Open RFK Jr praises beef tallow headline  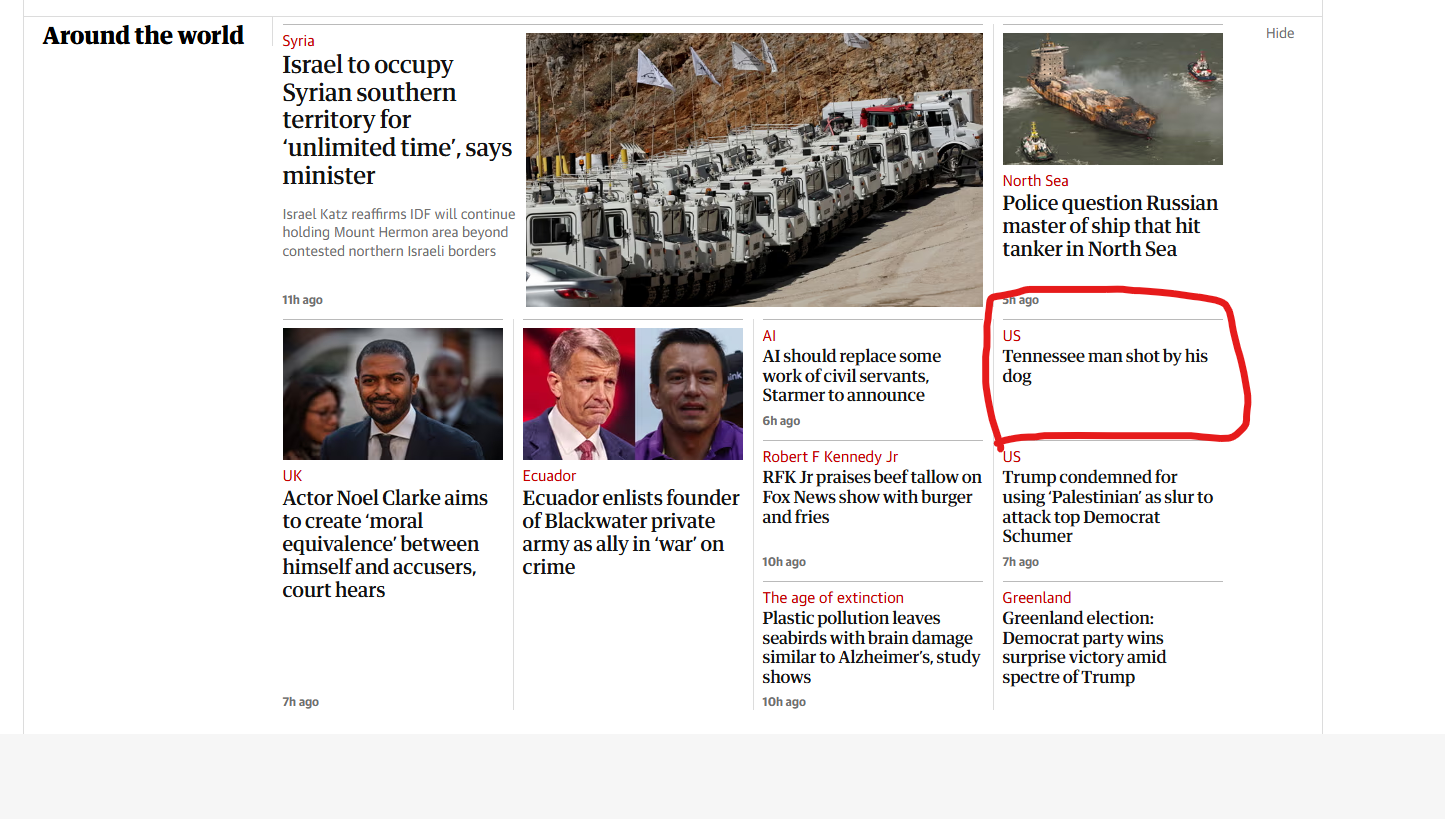click(x=872, y=497)
